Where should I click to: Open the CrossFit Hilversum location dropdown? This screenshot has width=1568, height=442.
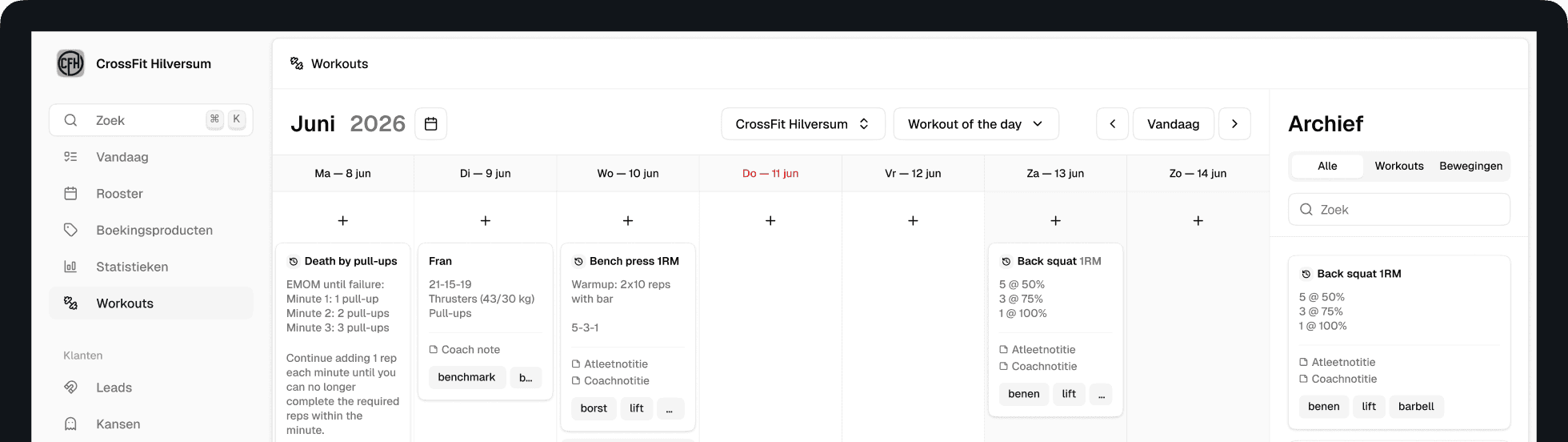(x=803, y=124)
